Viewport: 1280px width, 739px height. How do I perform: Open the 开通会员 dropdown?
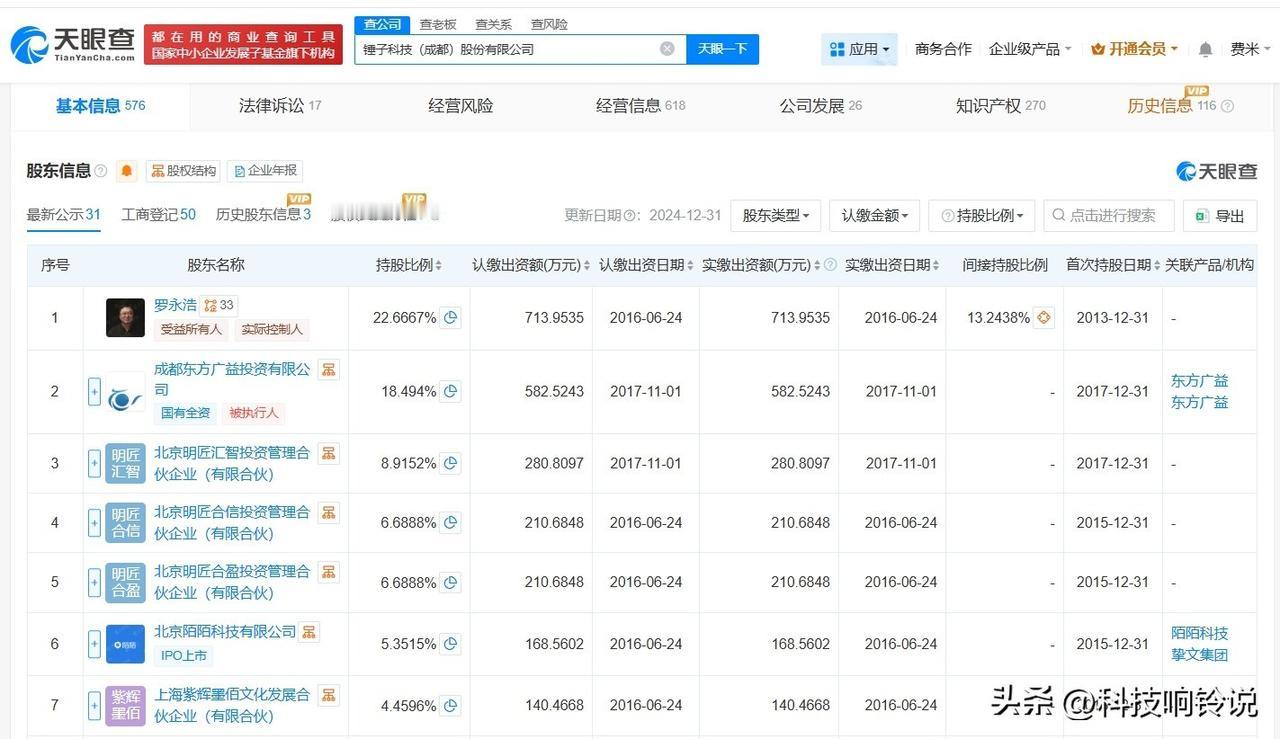click(x=1134, y=49)
